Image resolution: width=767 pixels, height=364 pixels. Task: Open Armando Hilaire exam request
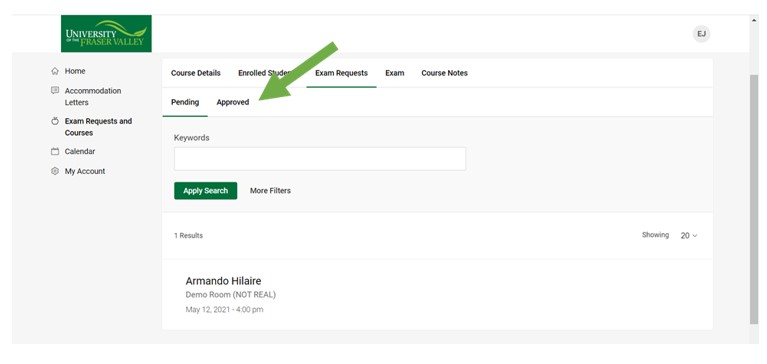(x=224, y=281)
